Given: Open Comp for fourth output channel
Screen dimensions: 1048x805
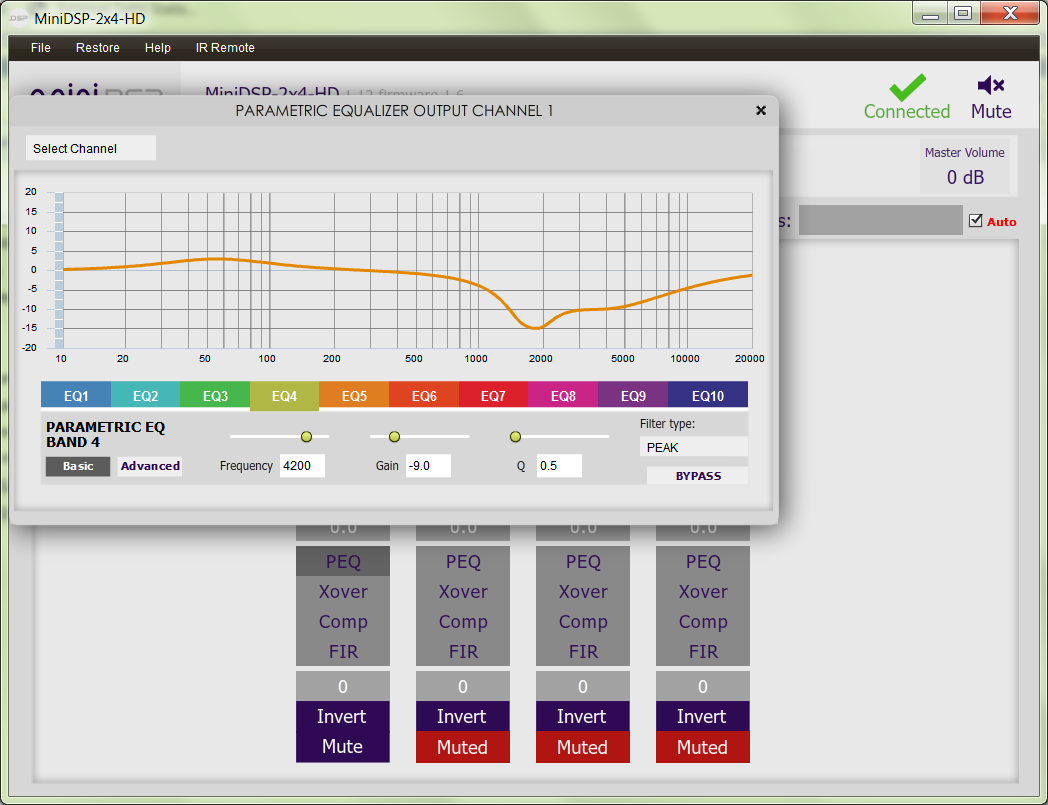Looking at the screenshot, I should pyautogui.click(x=703, y=622).
